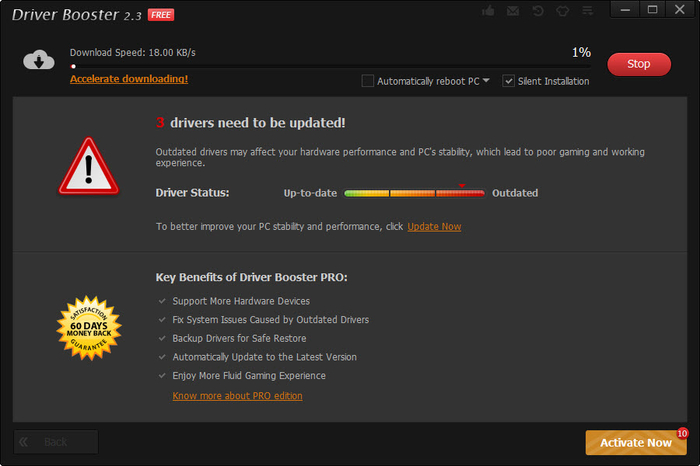Viewport: 700px width, 466px height.
Task: Expand the Automatically reboot PC dropdown arrow
Action: point(486,80)
